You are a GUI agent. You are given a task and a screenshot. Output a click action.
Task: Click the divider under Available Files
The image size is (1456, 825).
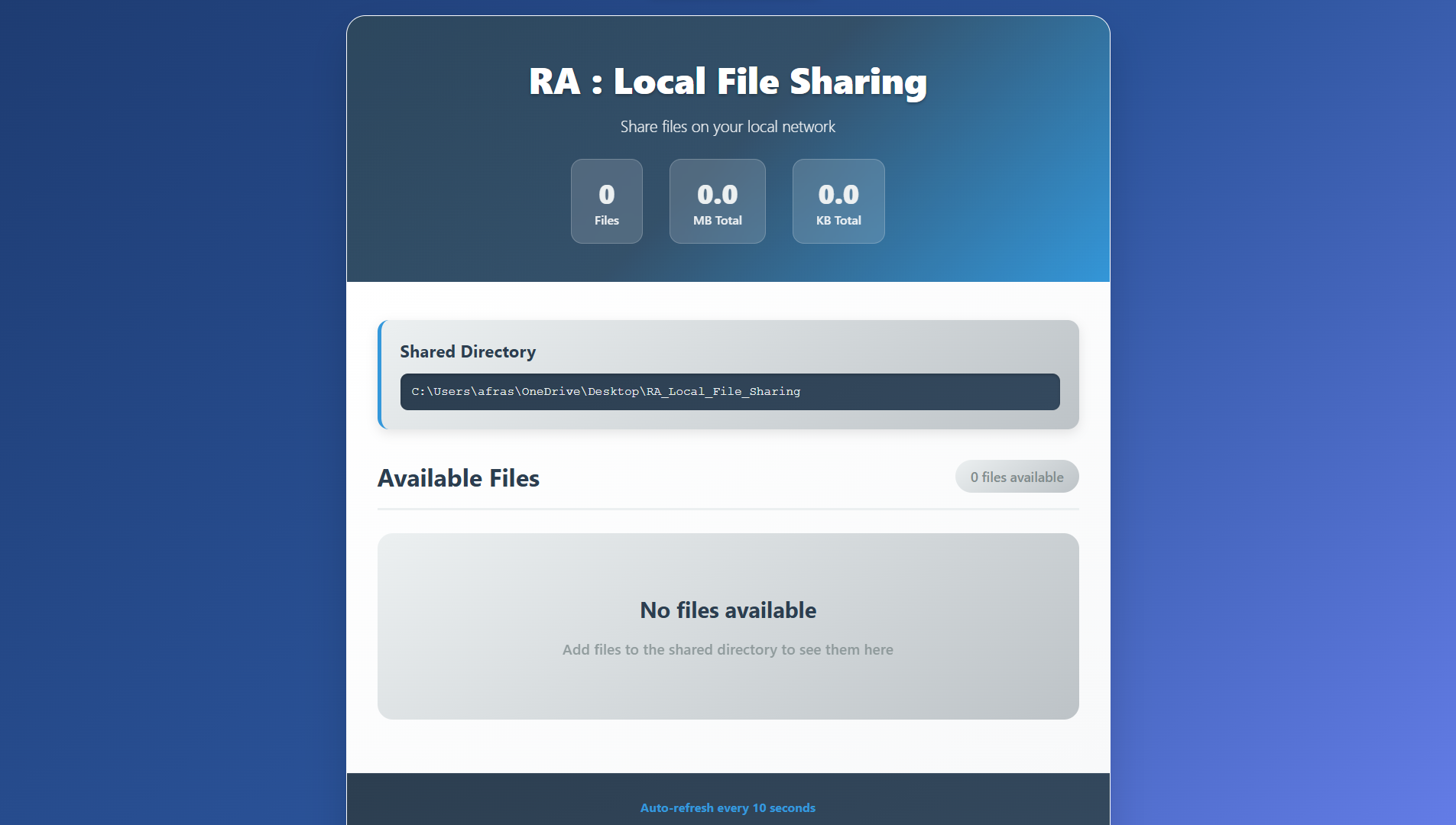pos(728,506)
